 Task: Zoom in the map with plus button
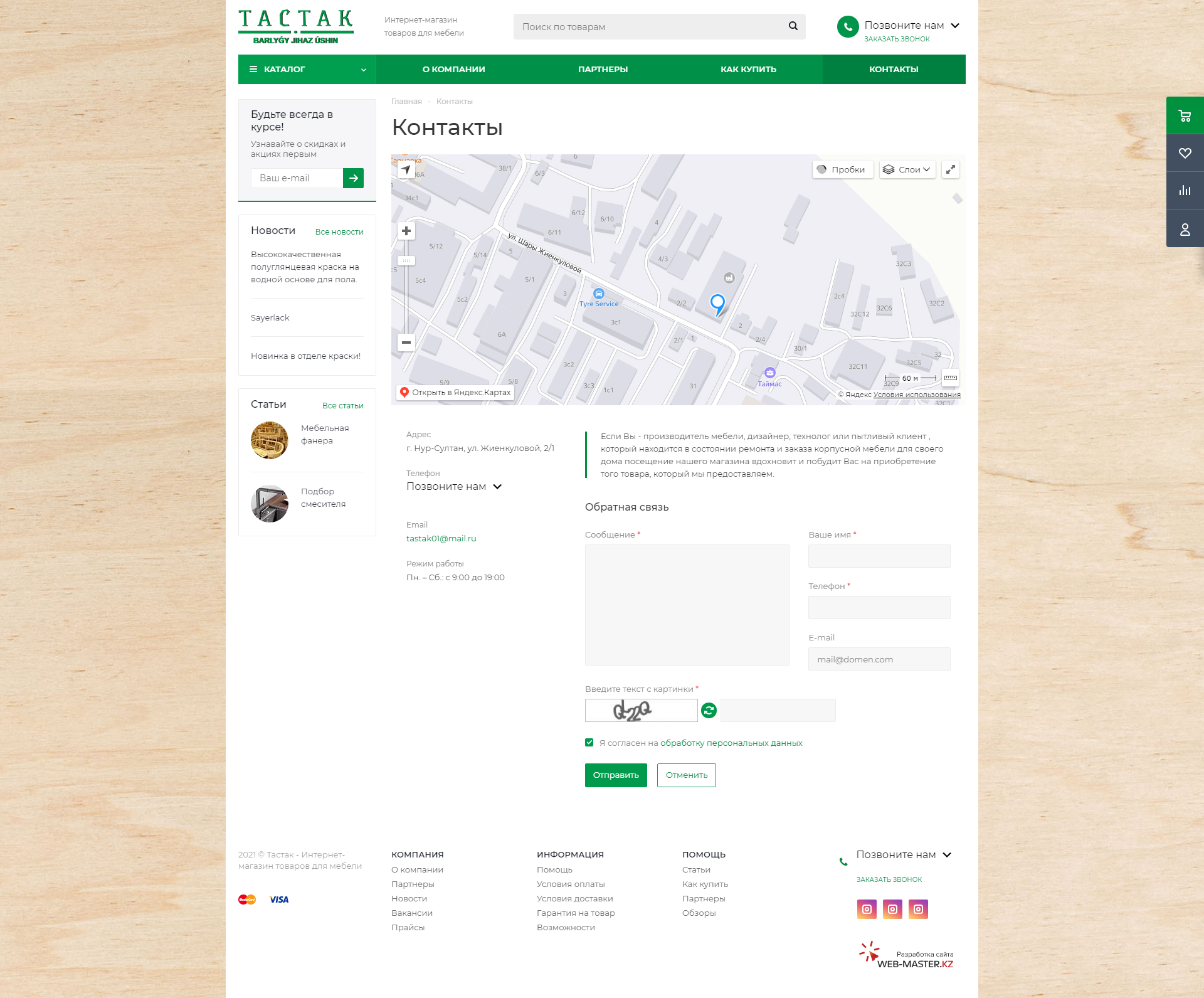(406, 231)
